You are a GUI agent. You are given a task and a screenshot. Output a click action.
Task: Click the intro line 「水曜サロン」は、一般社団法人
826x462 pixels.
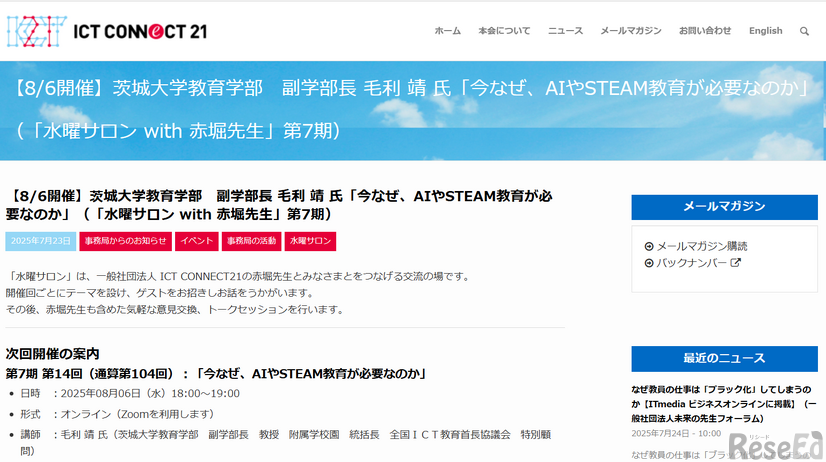(x=239, y=276)
